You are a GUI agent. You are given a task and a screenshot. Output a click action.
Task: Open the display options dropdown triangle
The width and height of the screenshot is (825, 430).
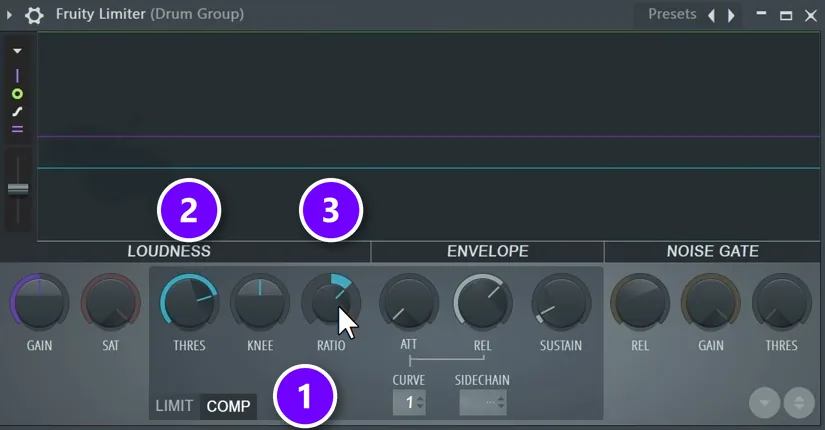click(17, 51)
